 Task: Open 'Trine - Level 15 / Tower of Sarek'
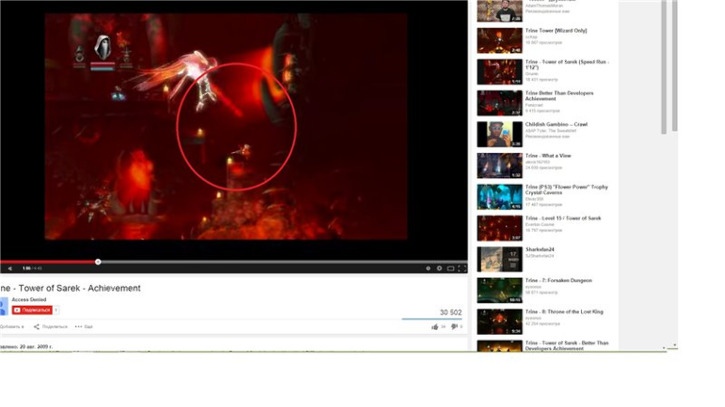(563, 218)
